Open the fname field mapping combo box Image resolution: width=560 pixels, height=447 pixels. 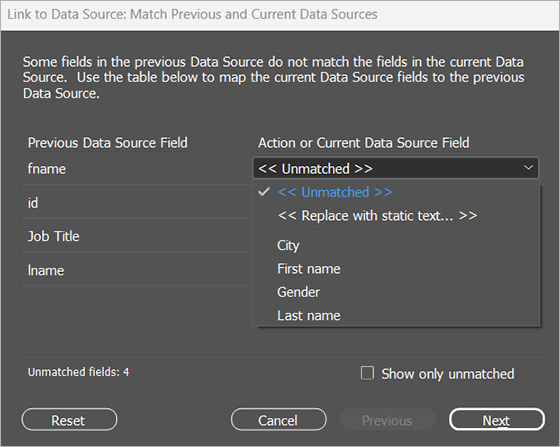[x=396, y=168]
